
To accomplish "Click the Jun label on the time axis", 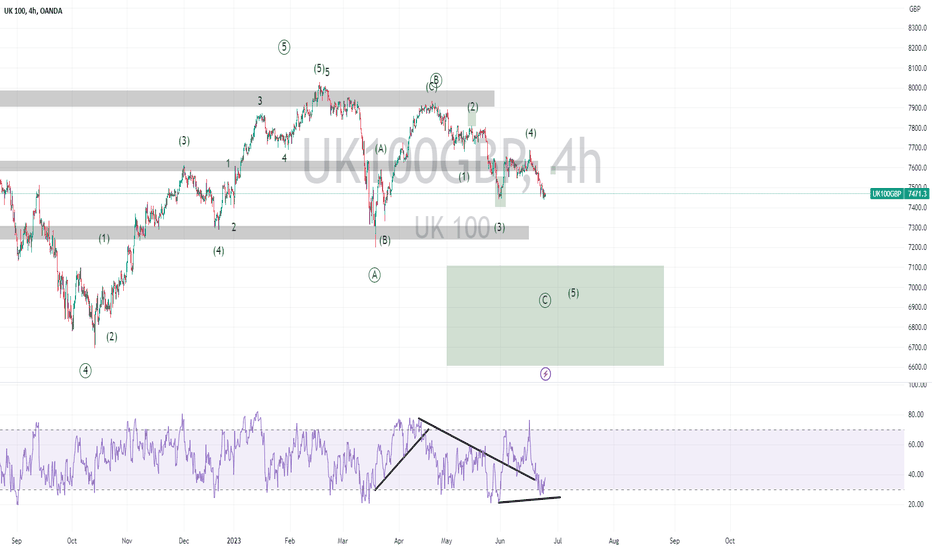I will (500, 541).
